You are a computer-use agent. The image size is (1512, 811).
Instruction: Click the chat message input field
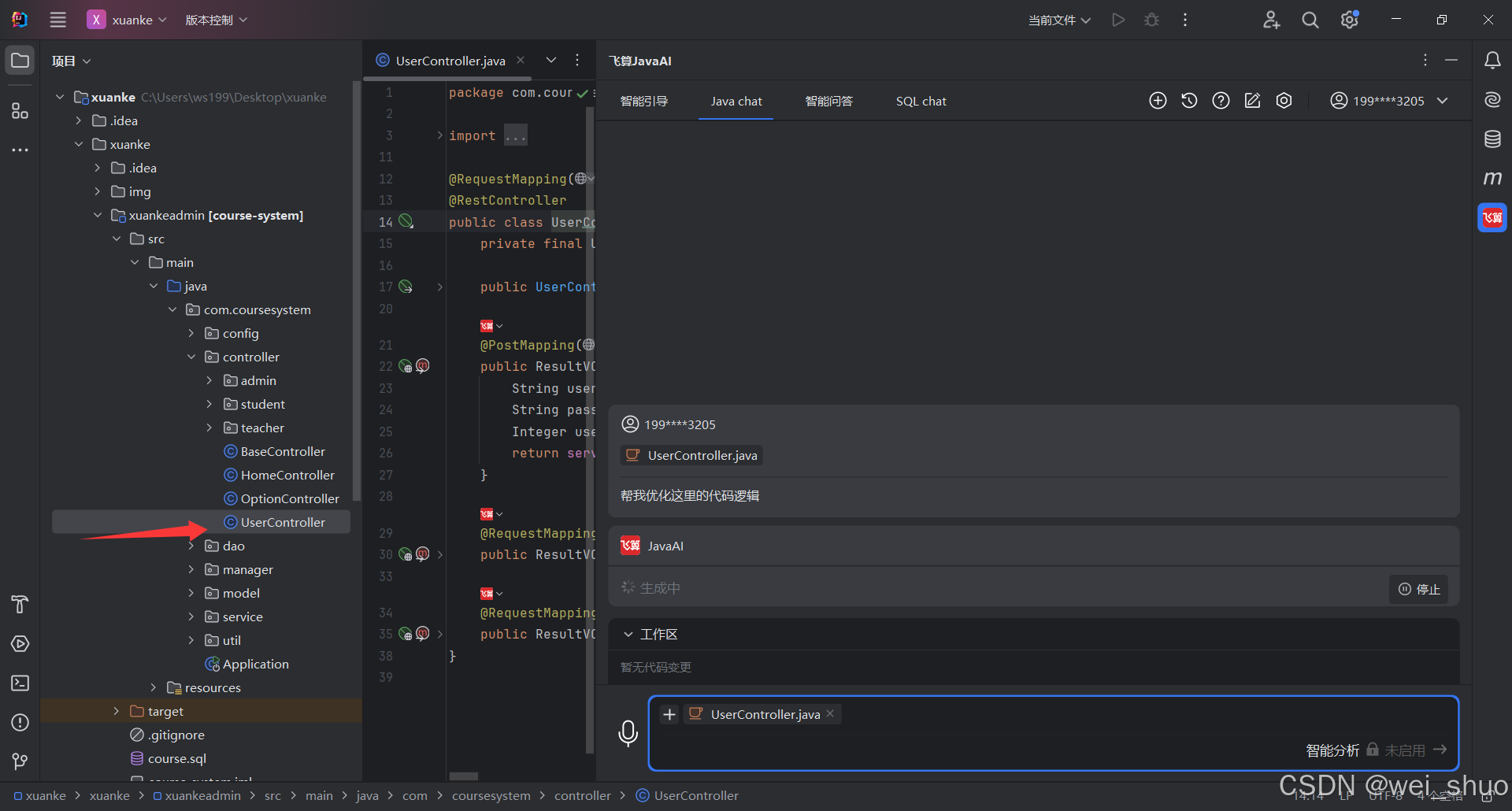[x=1054, y=733]
